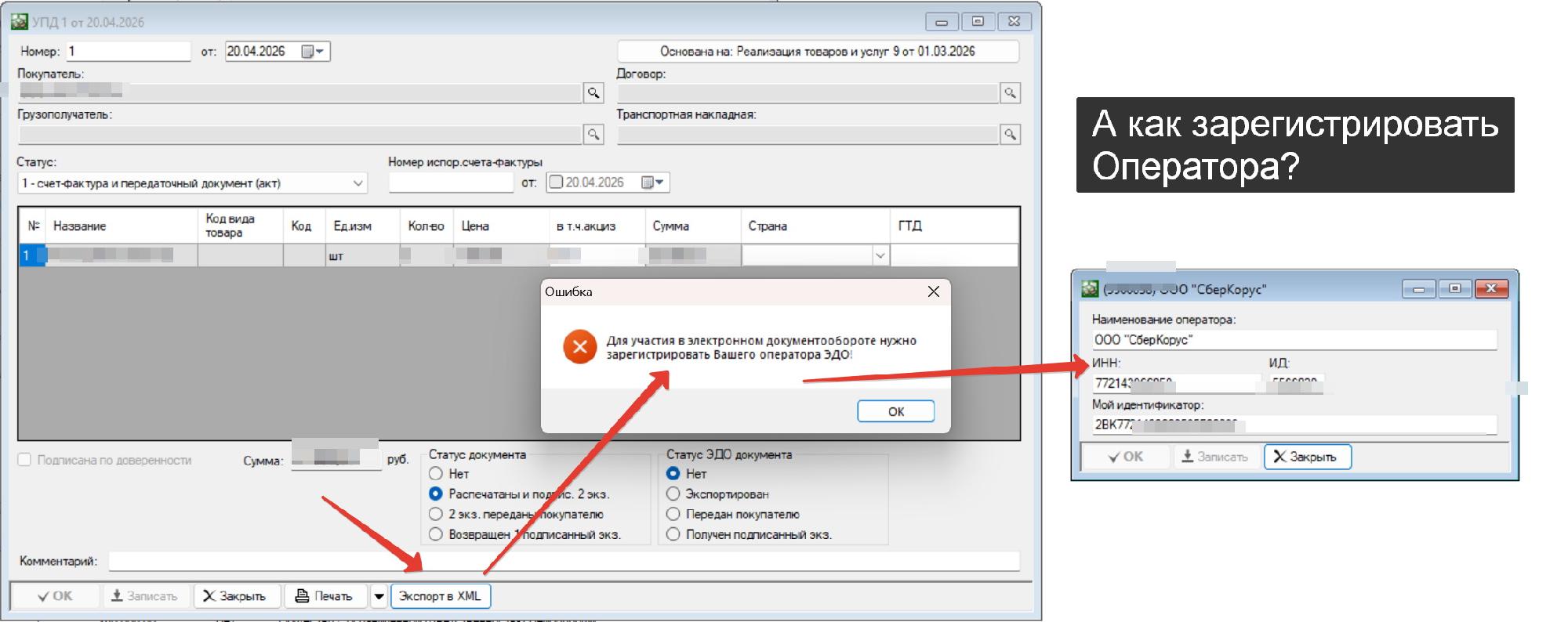This screenshot has width=1568, height=622.
Task: Click the Основана на Реализация товаров button
Action: coord(818,52)
